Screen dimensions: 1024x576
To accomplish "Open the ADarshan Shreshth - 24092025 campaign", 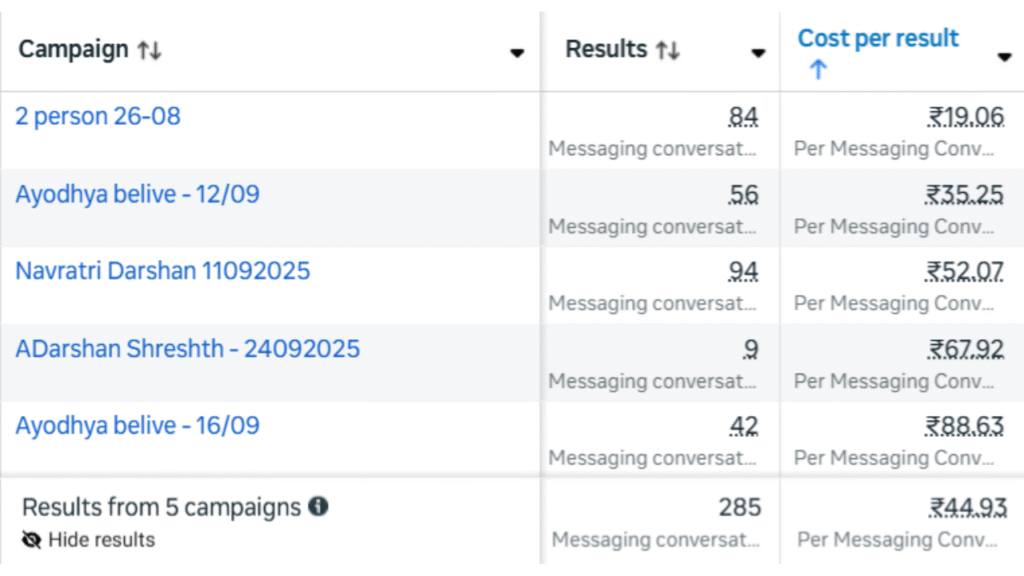I will pyautogui.click(x=187, y=349).
